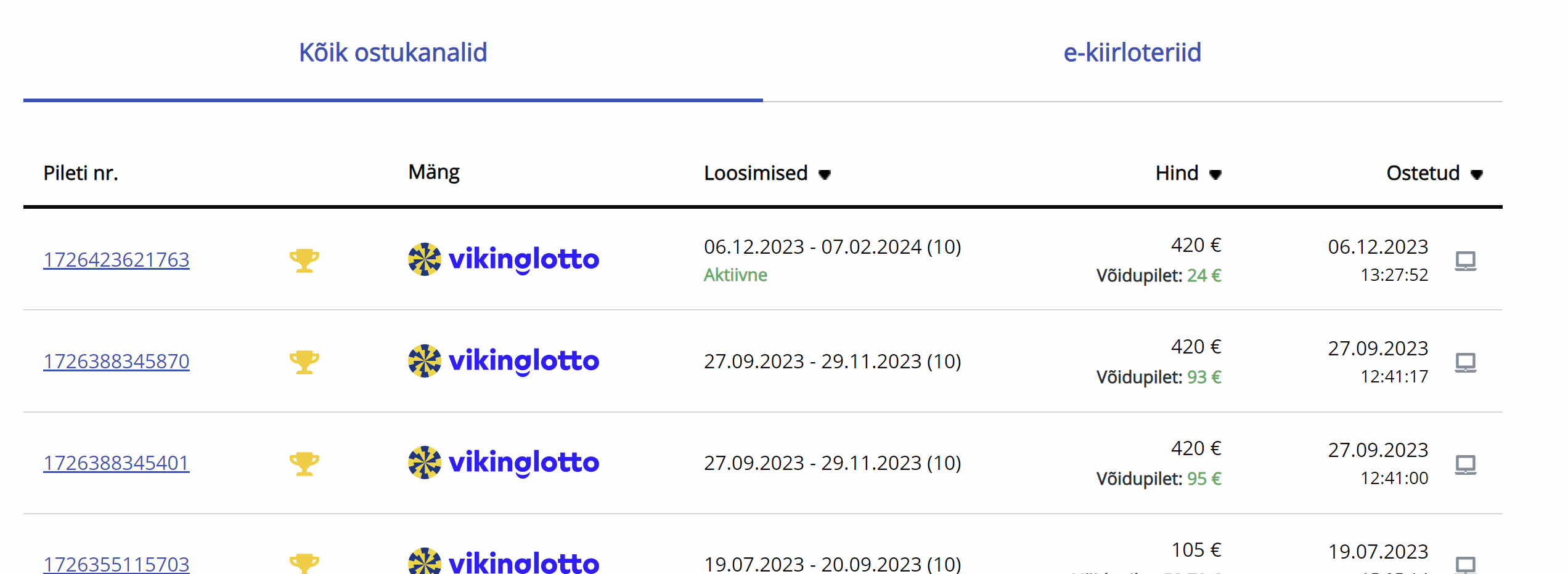Open ticket number 1726388345401

[x=116, y=463]
